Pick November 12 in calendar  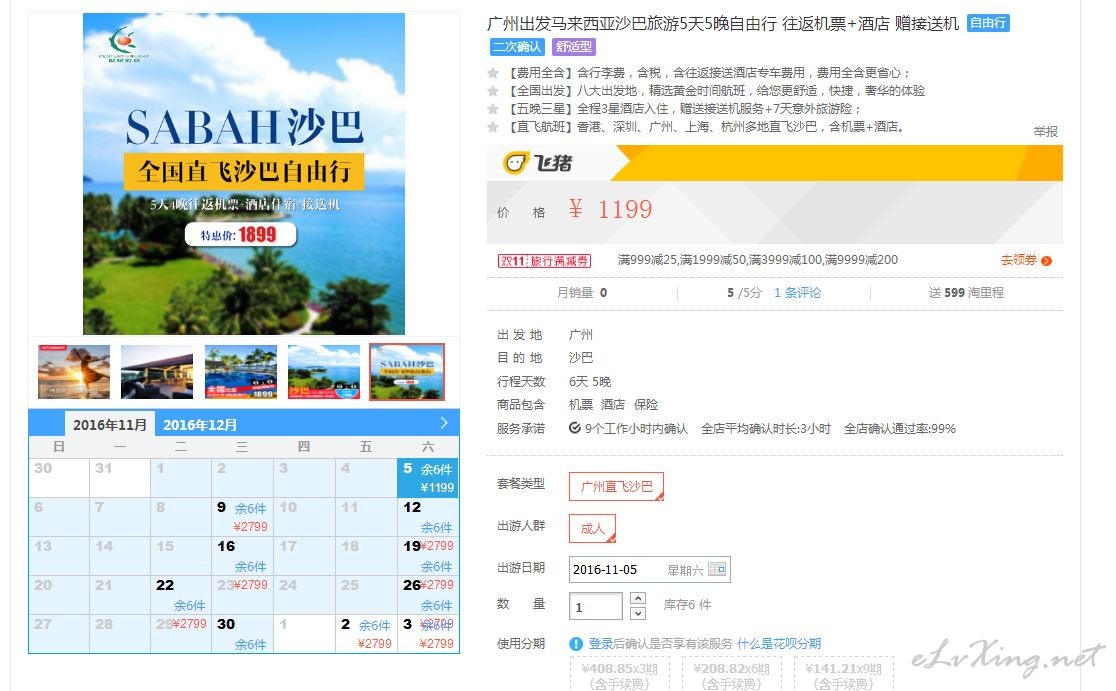428,517
